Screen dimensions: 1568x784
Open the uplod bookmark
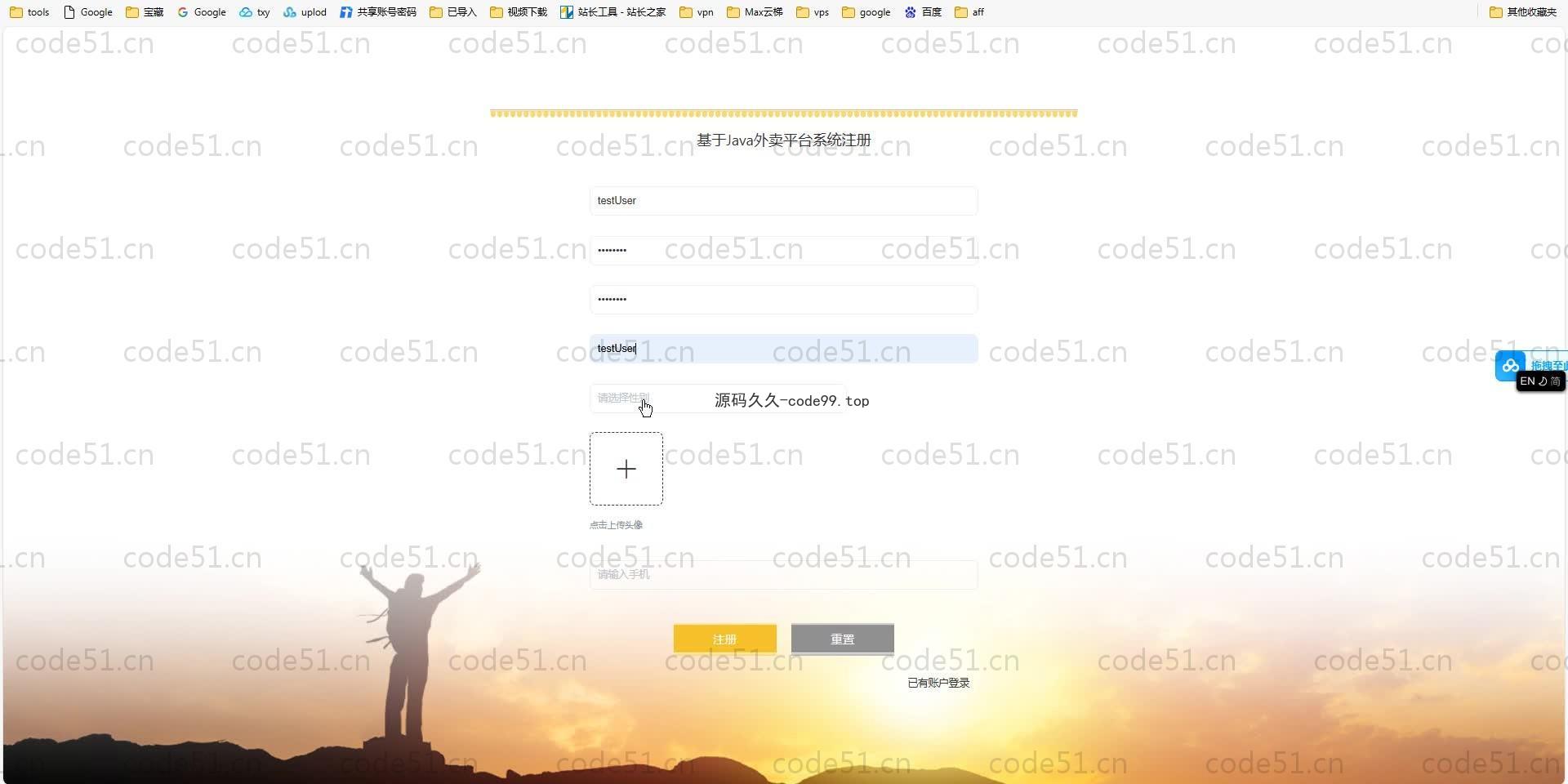[305, 12]
